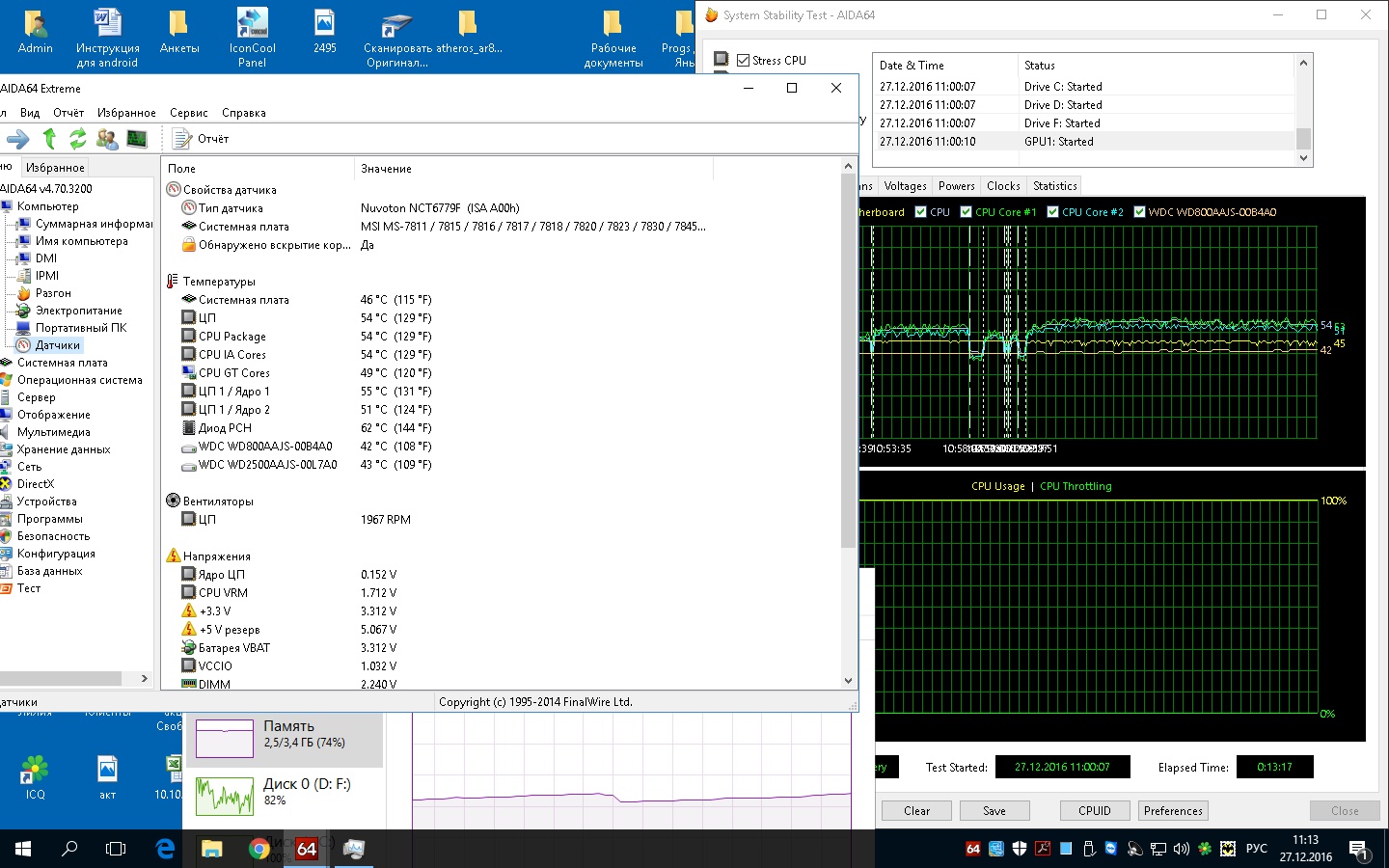This screenshot has height=868, width=1389.
Task: Open the Отчёт menu in menu bar
Action: 68,113
